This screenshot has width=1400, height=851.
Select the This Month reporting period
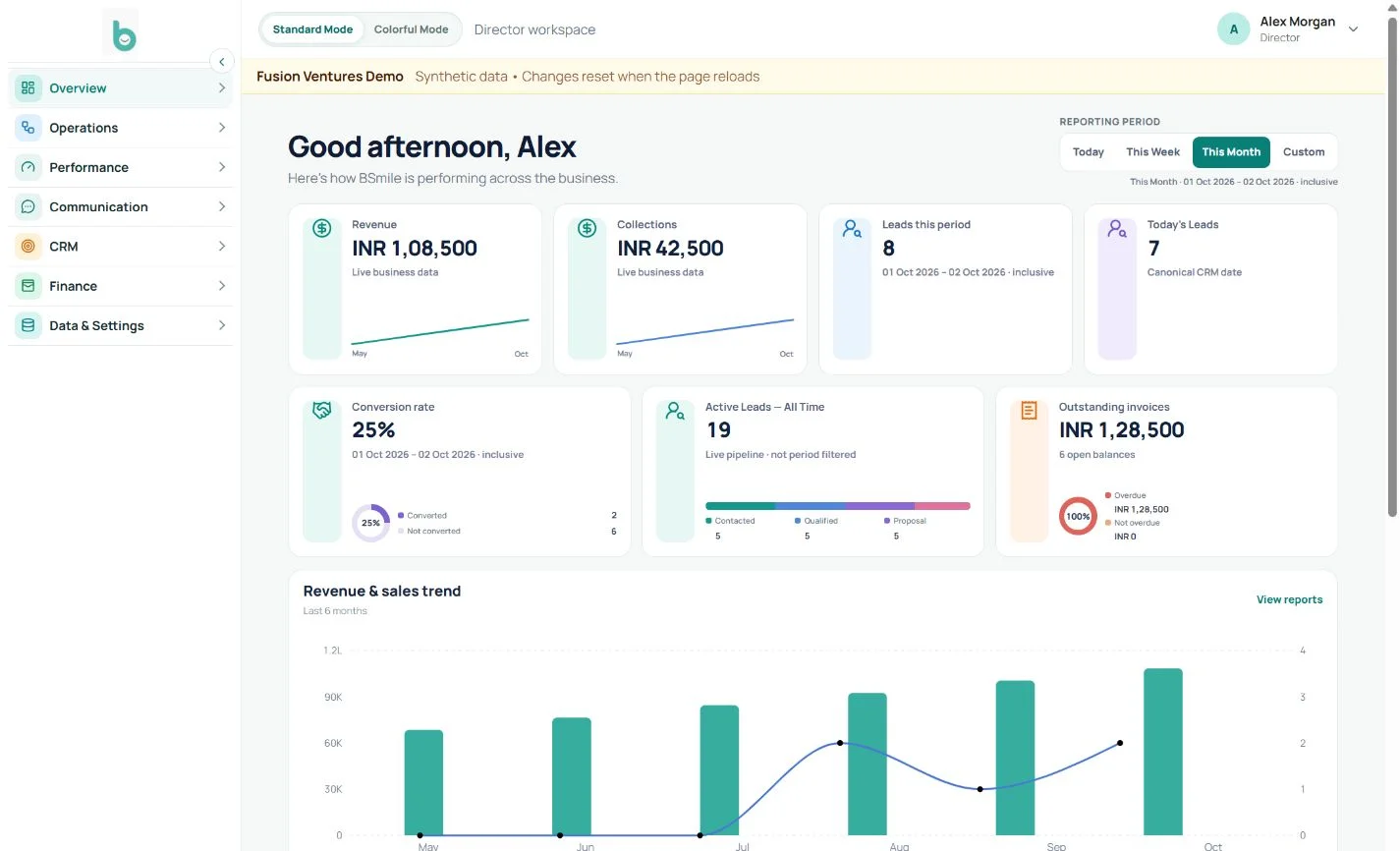tap(1231, 152)
